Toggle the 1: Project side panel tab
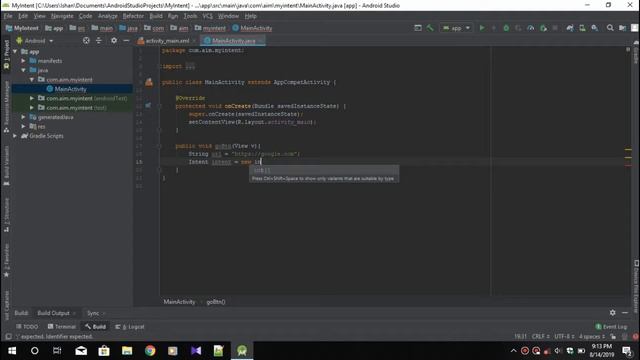This screenshot has height=360, width=640. click(6, 55)
